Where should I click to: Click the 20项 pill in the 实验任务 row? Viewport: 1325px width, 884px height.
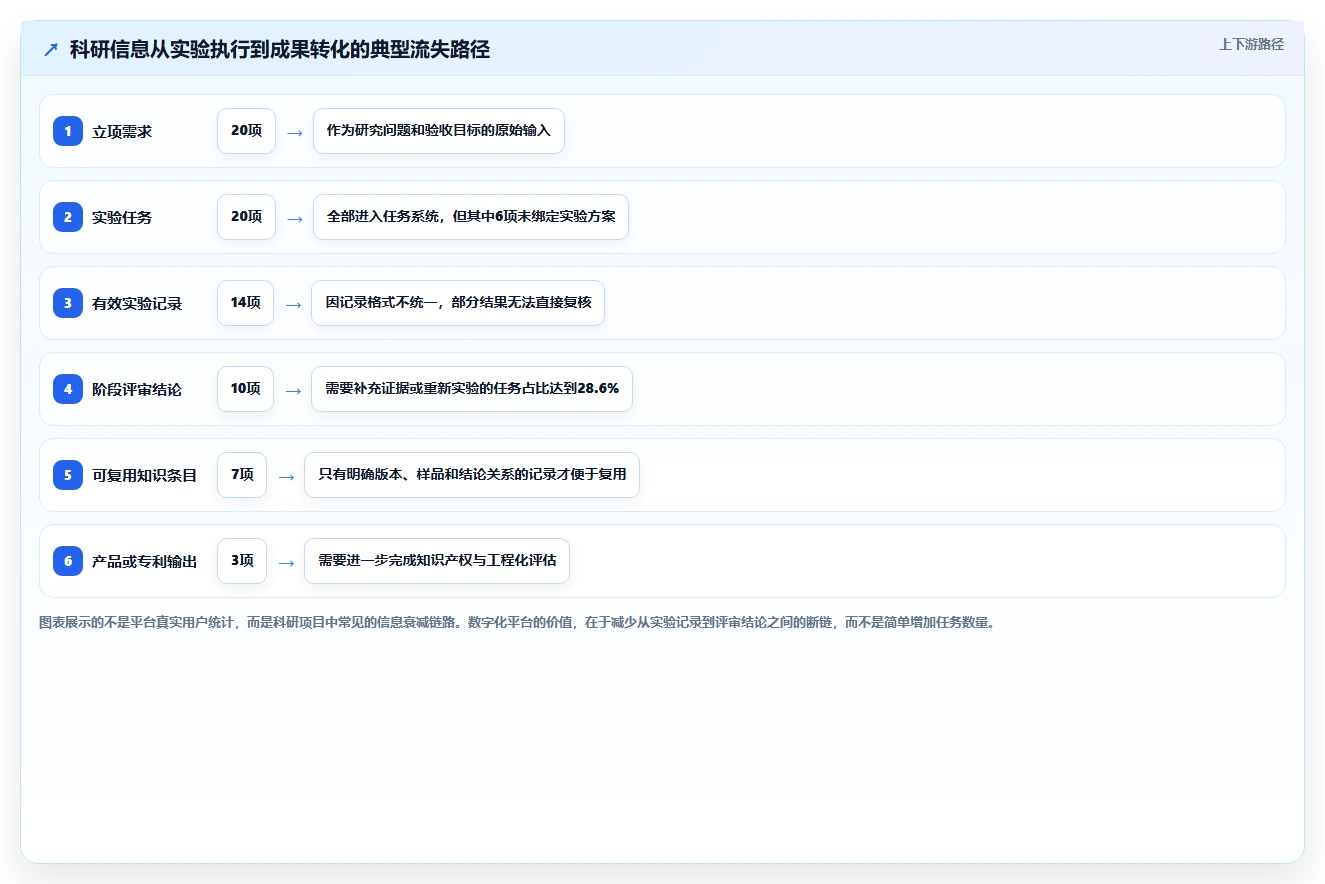[x=246, y=217]
